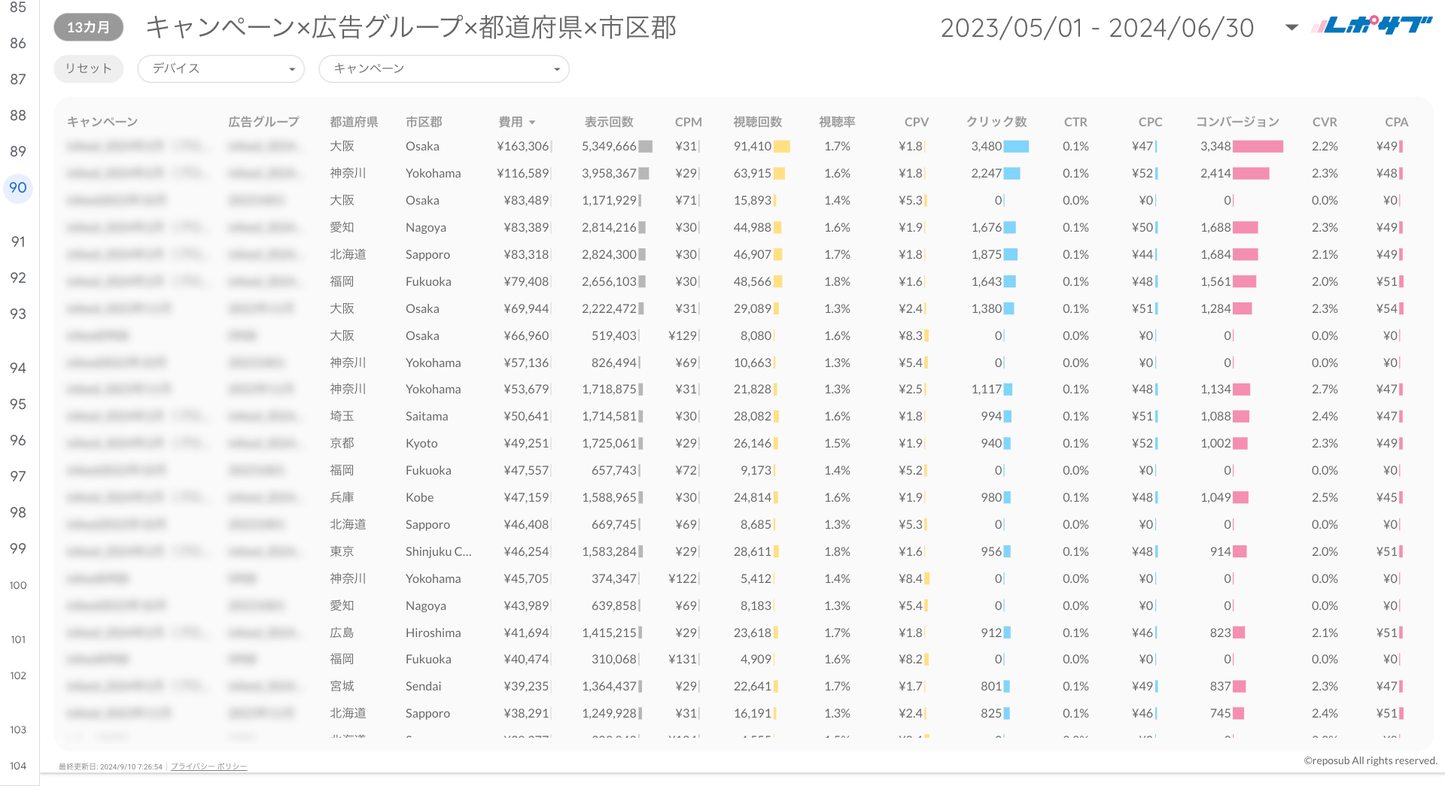This screenshot has height=786, width=1445.
Task: Sort by CPC column header
Action: (1150, 122)
